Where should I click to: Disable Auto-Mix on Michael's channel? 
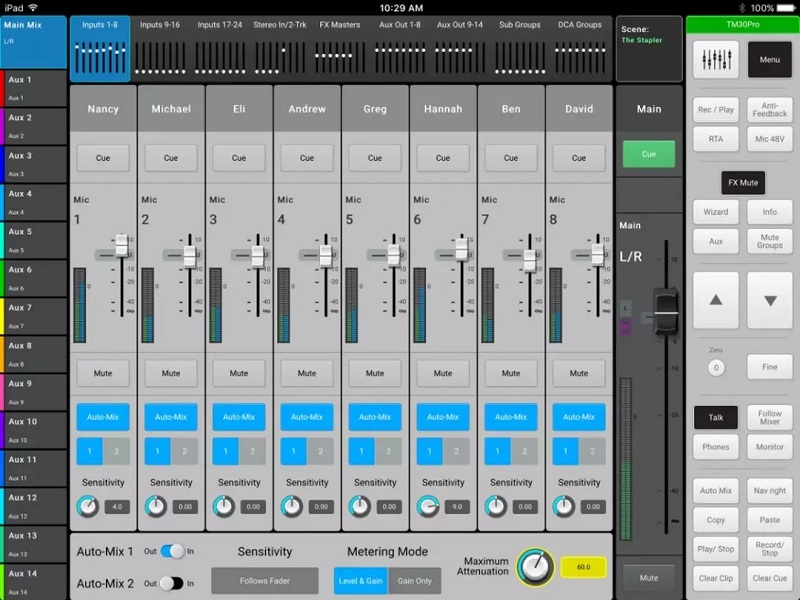coord(171,417)
